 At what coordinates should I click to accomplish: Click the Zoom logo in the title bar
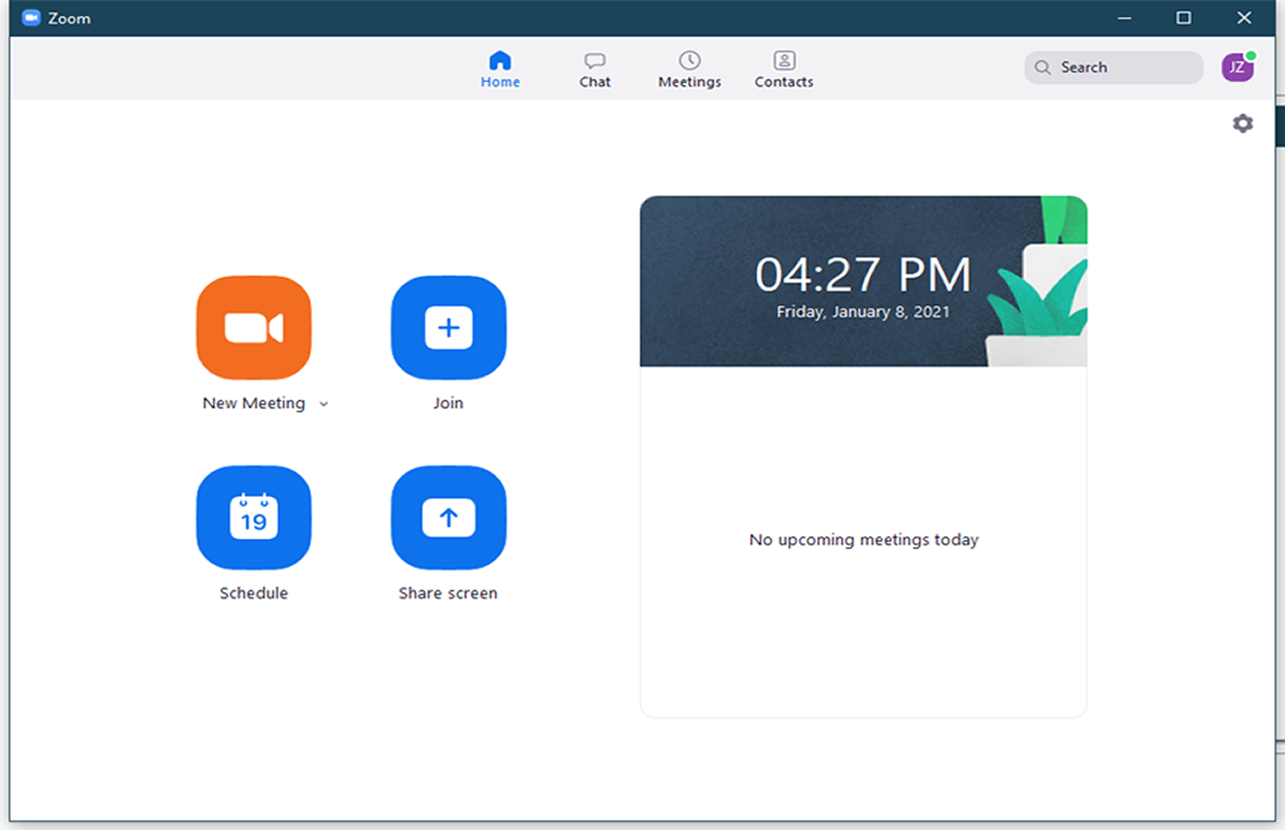(x=31, y=18)
